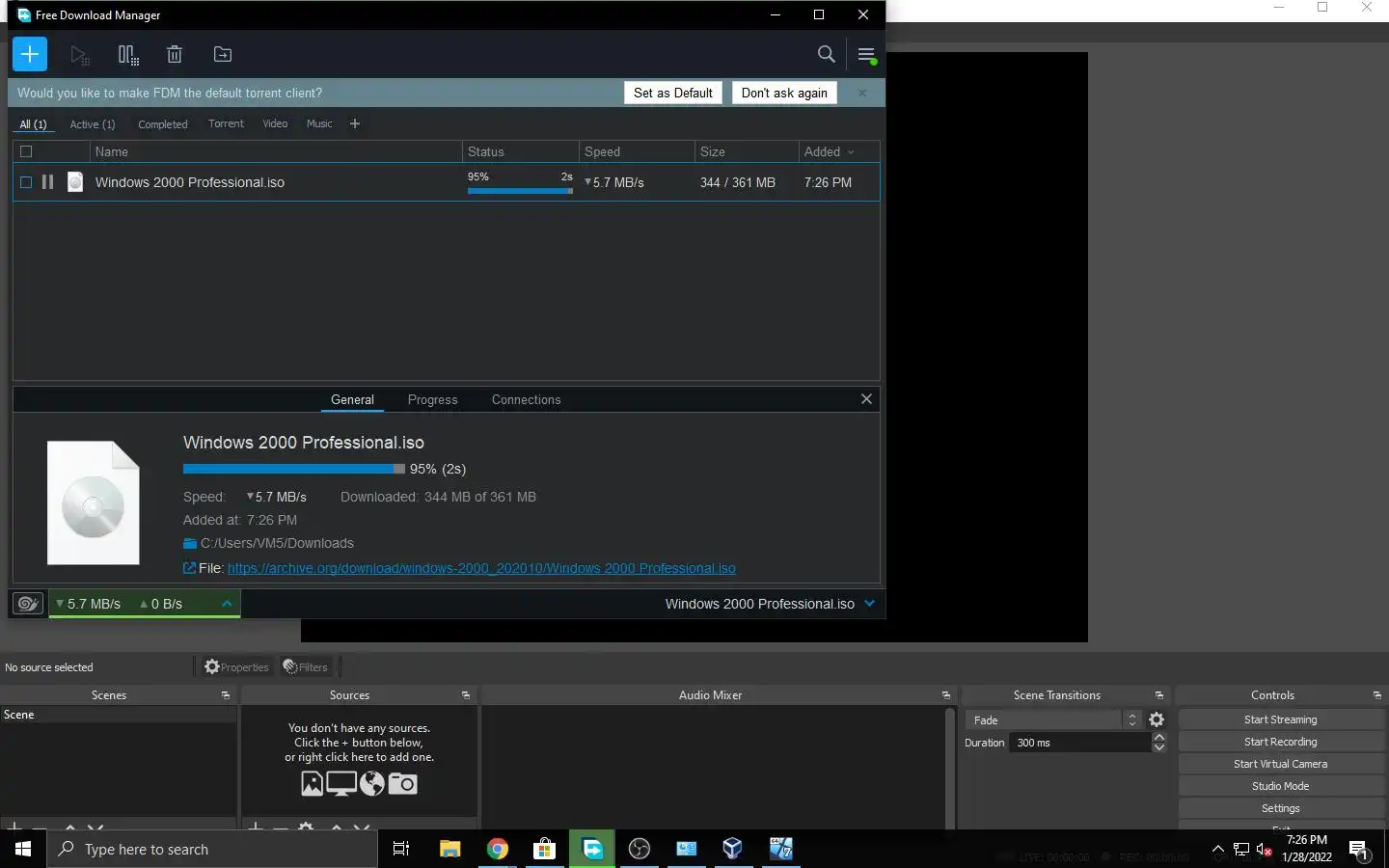Sort downloads by Added column arrow

851,152
